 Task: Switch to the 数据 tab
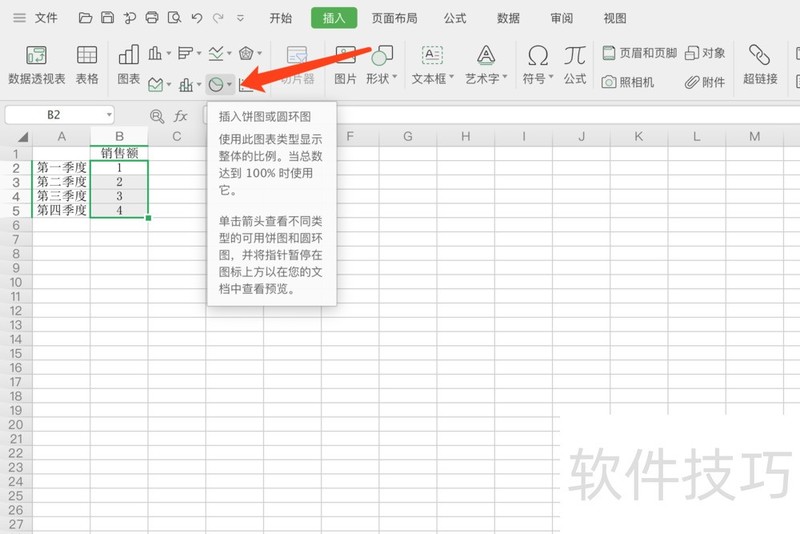(x=508, y=18)
